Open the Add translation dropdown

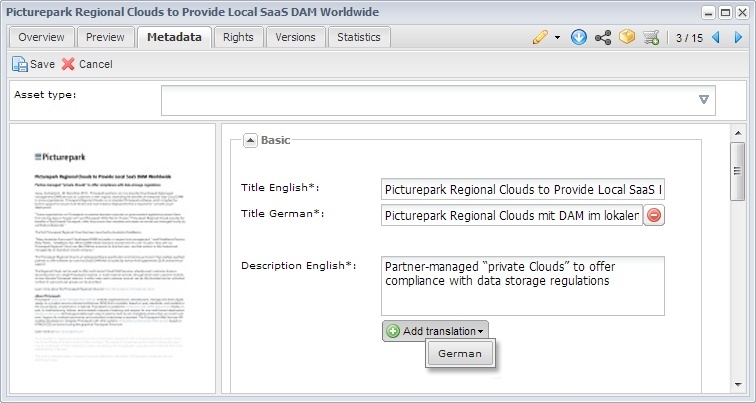[x=435, y=331]
